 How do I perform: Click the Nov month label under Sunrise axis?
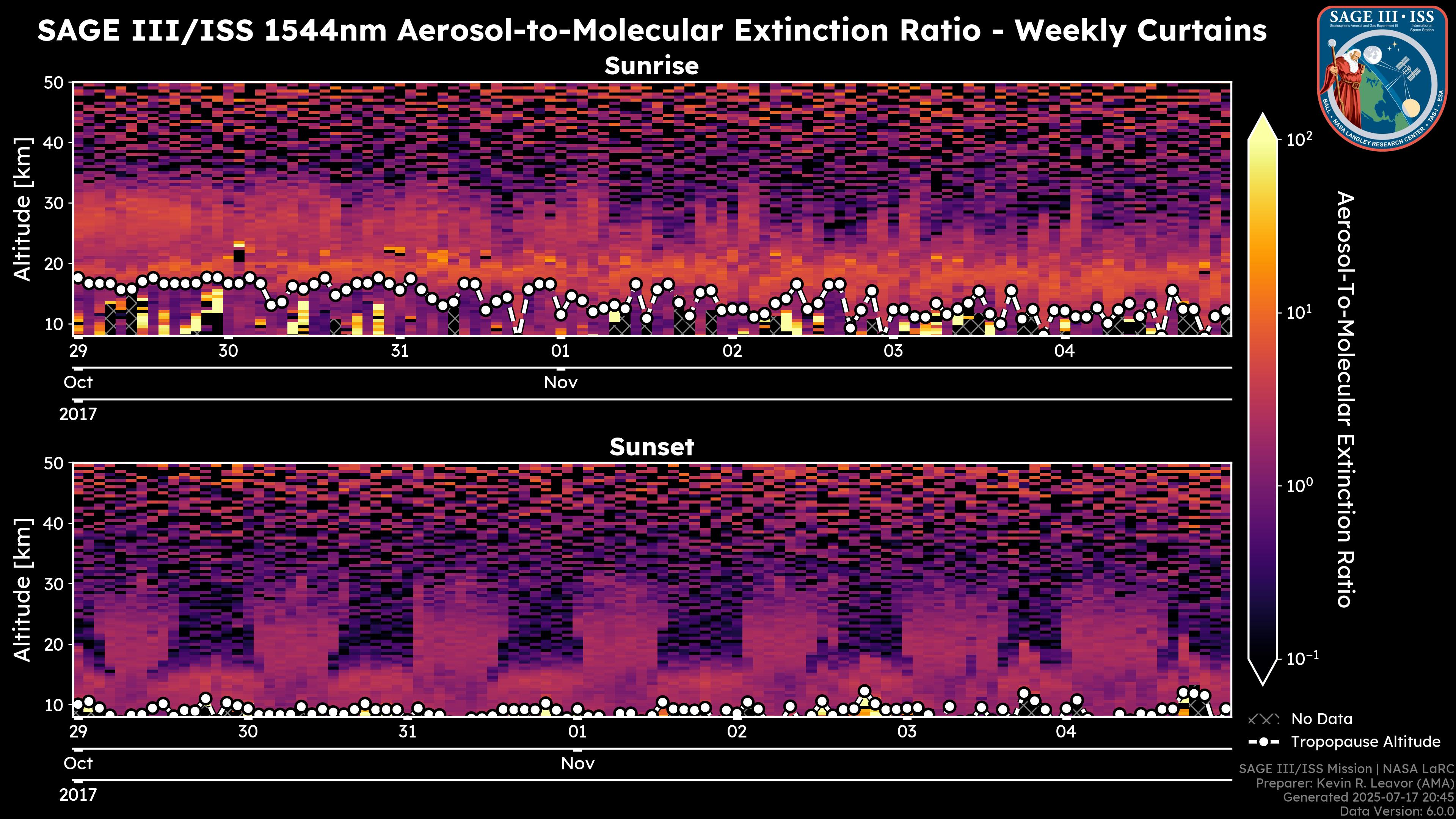point(560,383)
